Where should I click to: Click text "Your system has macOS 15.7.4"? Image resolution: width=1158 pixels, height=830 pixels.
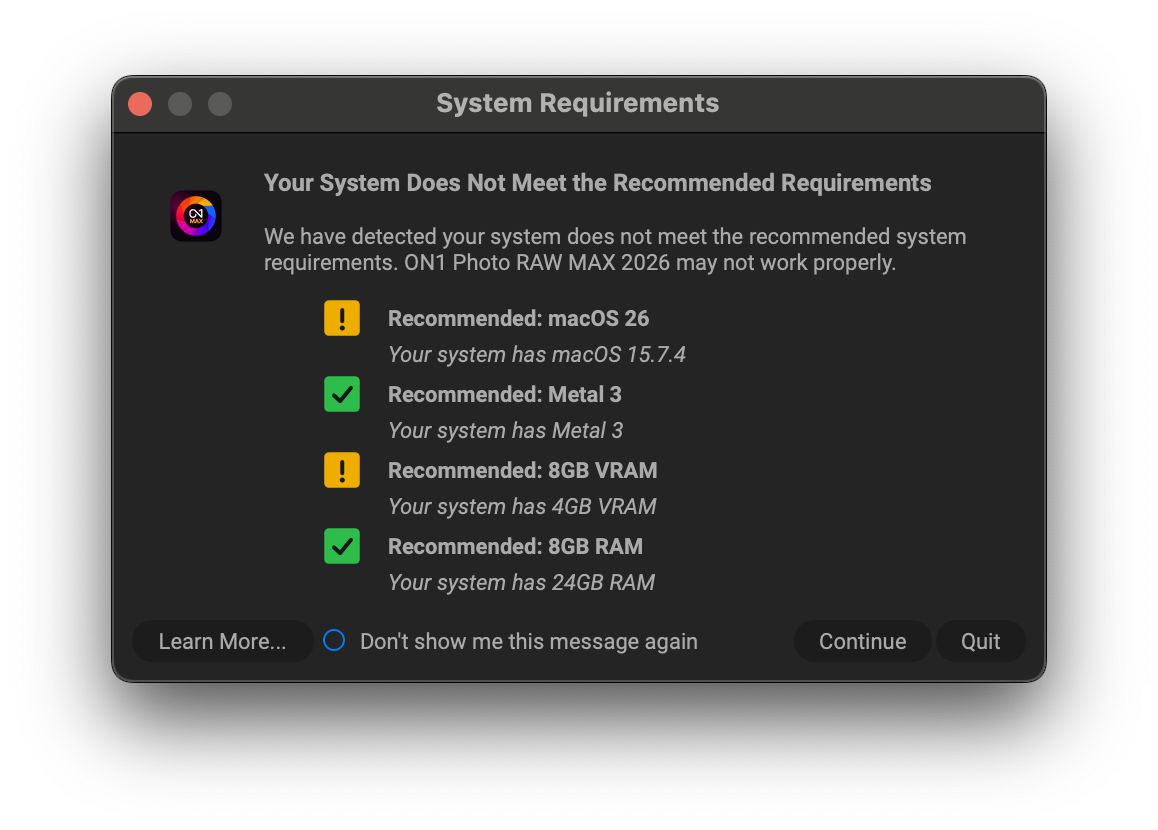(x=537, y=354)
